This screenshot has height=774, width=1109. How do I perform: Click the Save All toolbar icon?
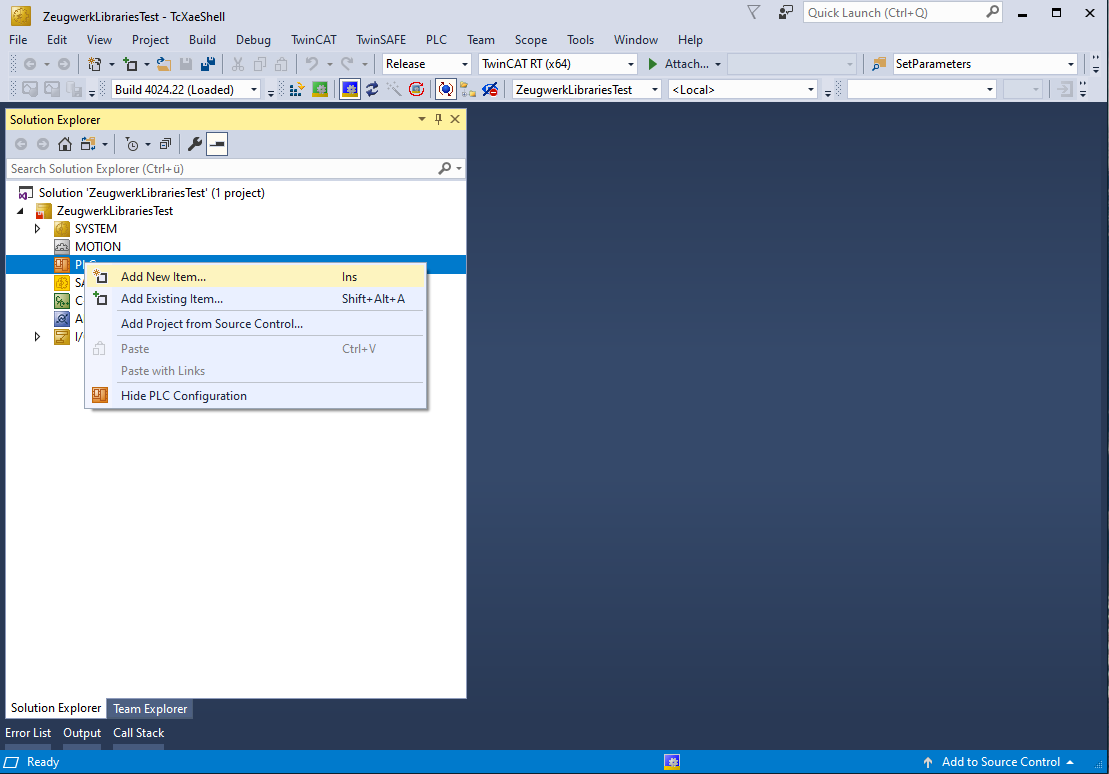(208, 64)
